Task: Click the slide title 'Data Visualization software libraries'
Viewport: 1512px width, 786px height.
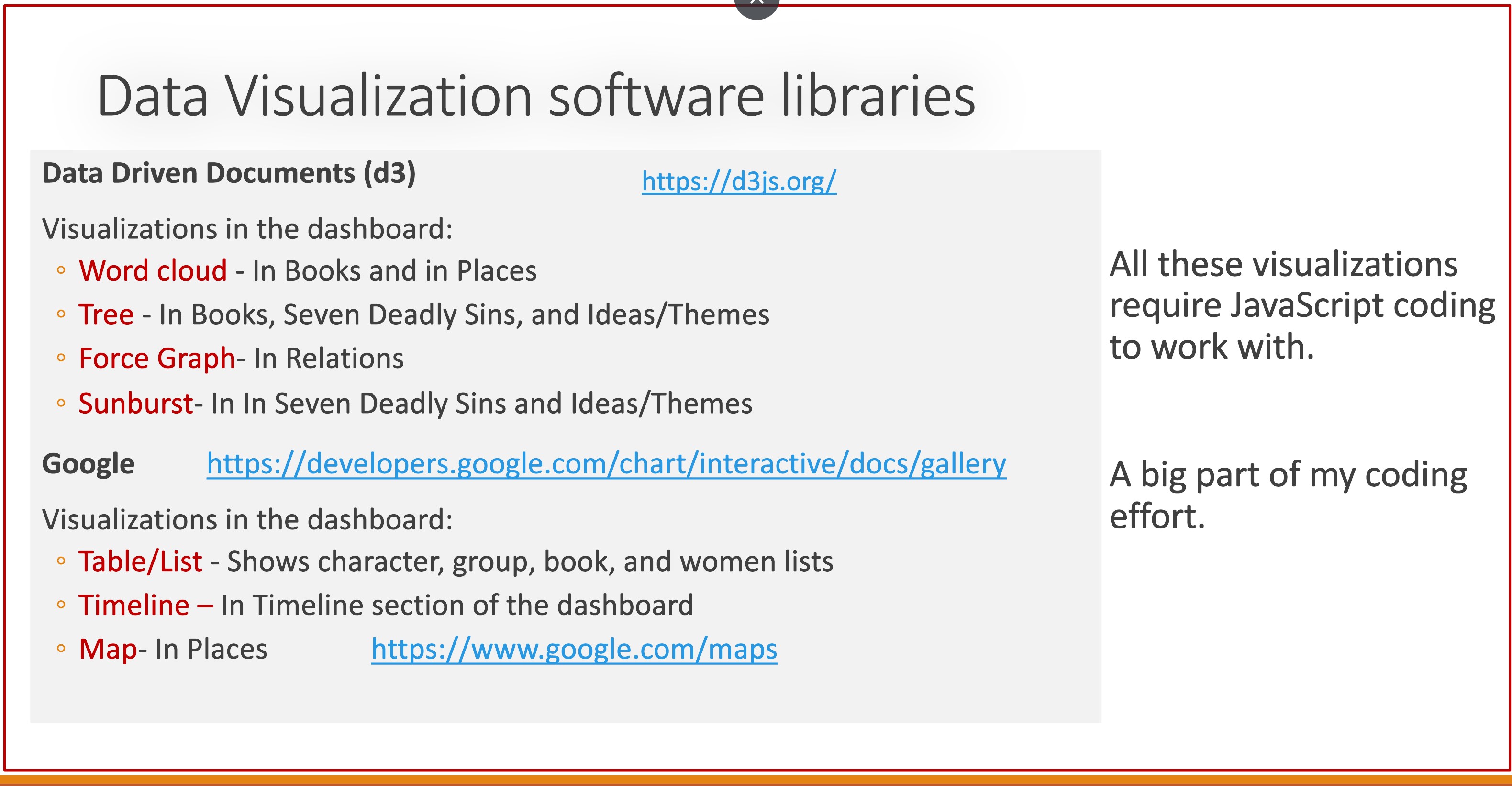Action: pyautogui.click(x=535, y=96)
